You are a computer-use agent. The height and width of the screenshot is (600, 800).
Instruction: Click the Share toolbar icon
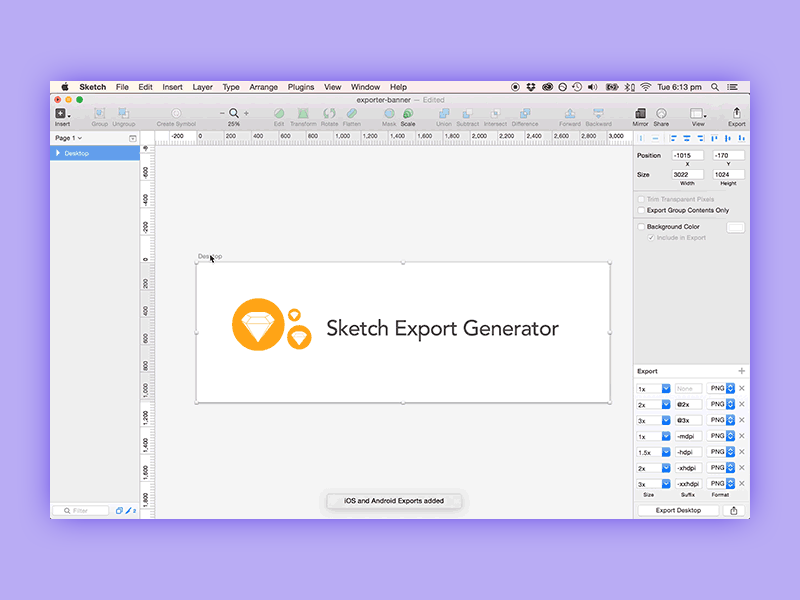(x=661, y=114)
